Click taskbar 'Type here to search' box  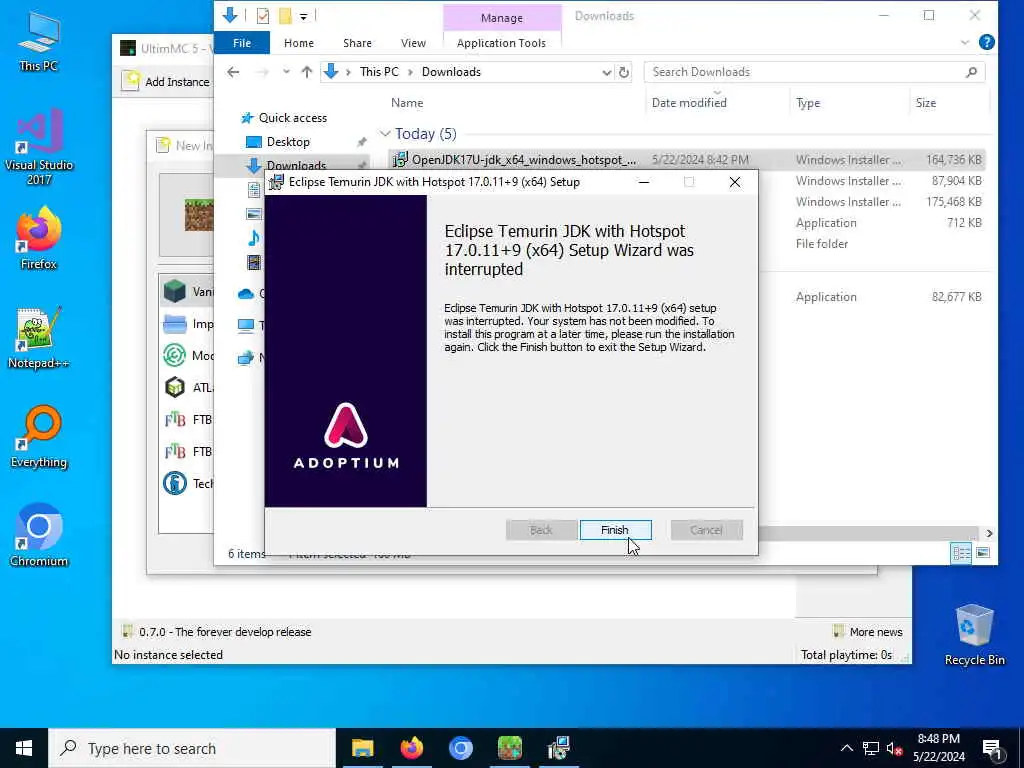(x=192, y=748)
